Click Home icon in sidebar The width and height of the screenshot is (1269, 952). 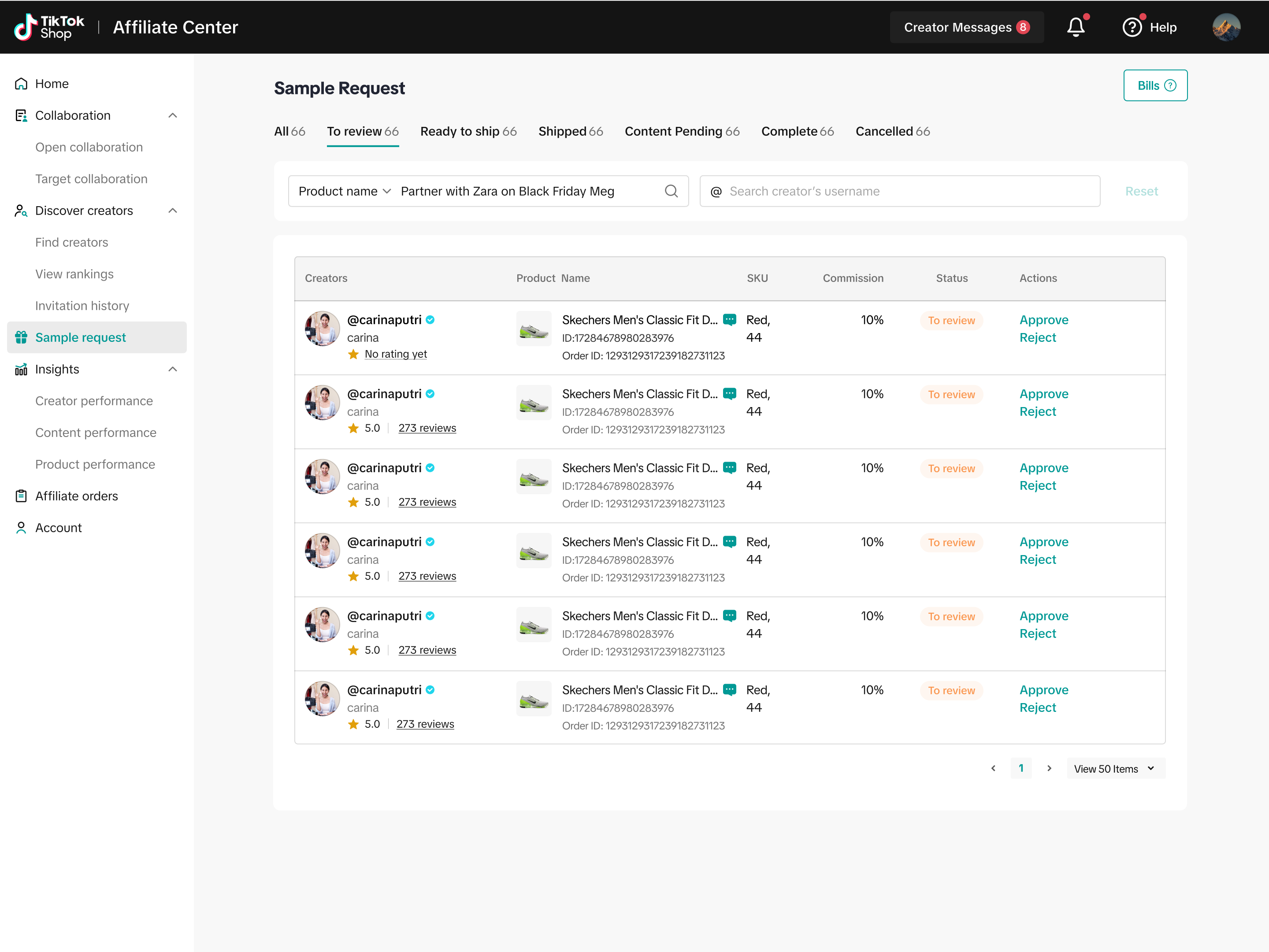coord(21,84)
